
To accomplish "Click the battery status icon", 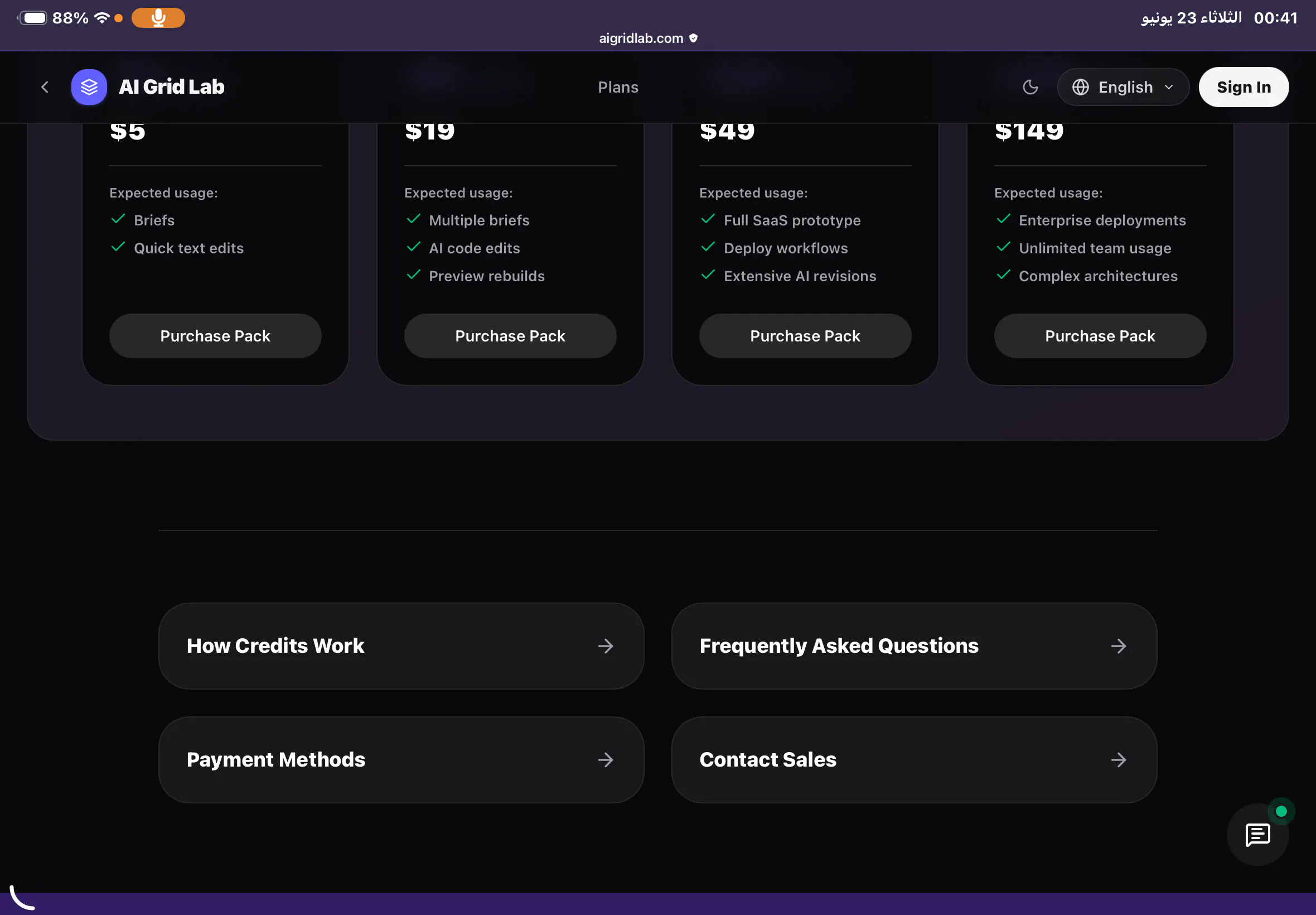I will click(33, 18).
